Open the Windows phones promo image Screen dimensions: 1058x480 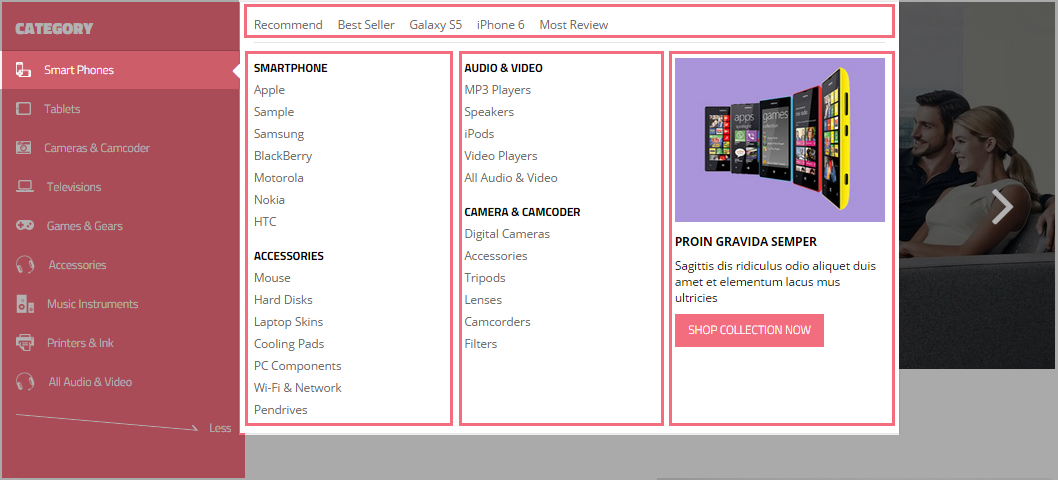780,140
